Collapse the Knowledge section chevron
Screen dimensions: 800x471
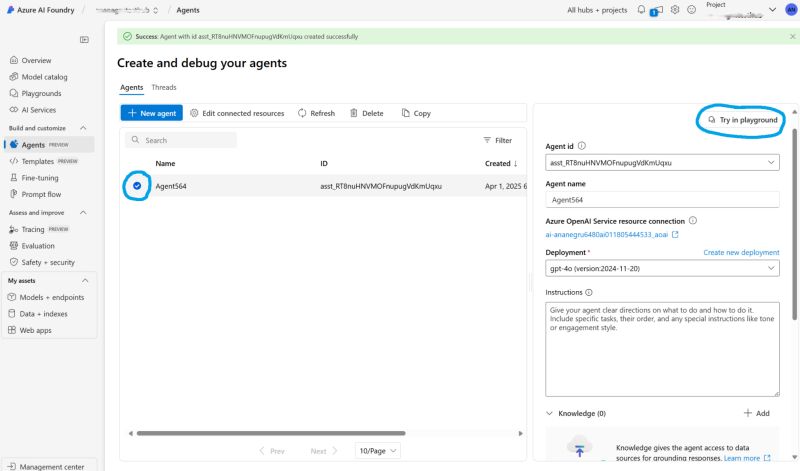tap(549, 413)
